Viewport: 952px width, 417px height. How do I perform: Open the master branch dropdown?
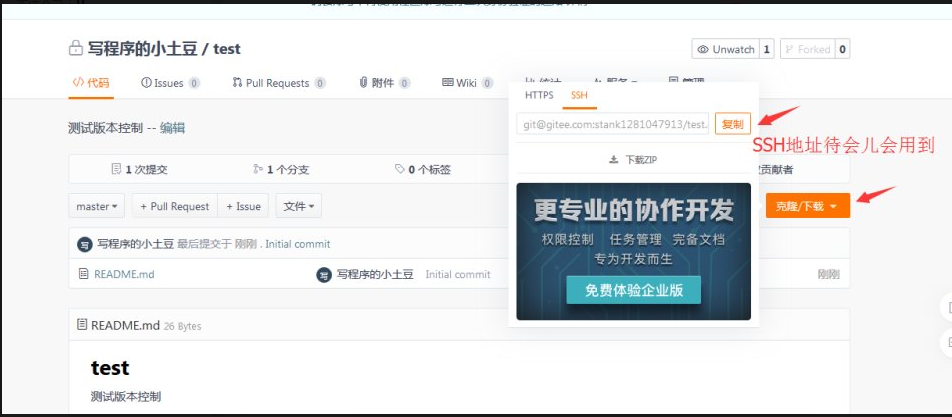coord(97,206)
